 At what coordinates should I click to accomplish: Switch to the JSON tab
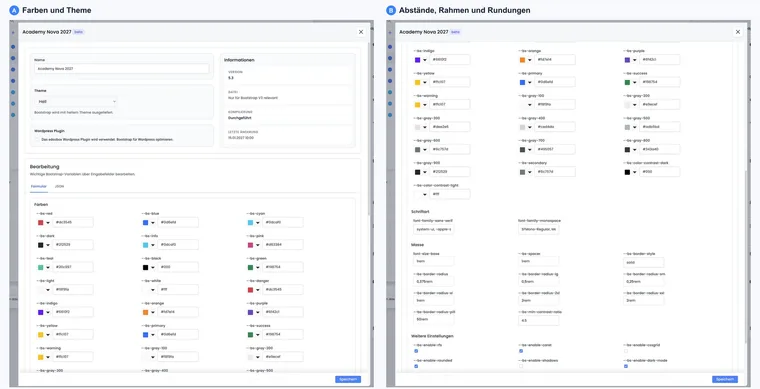[60, 186]
